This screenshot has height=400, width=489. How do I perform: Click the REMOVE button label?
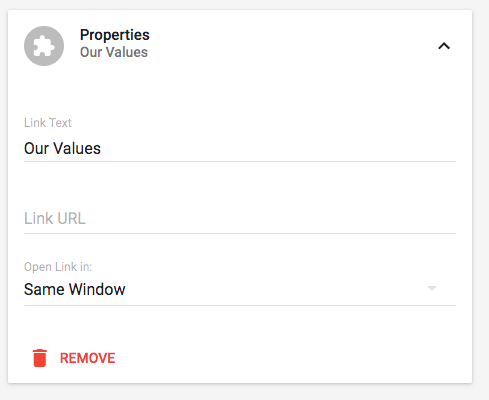(x=87, y=358)
